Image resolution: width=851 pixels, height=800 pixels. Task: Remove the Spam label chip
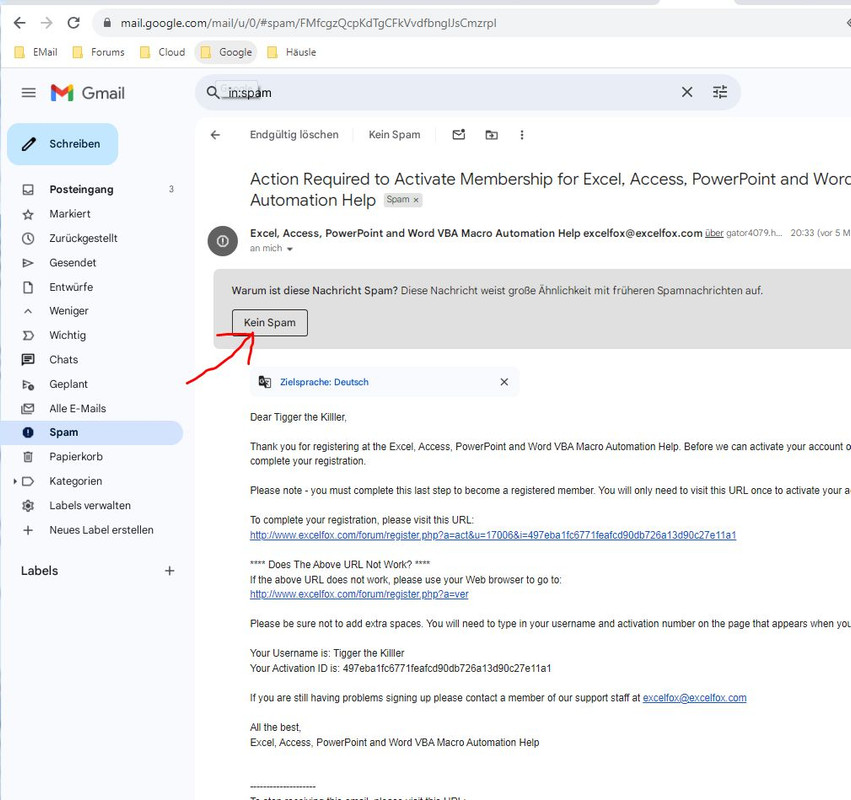coord(416,200)
